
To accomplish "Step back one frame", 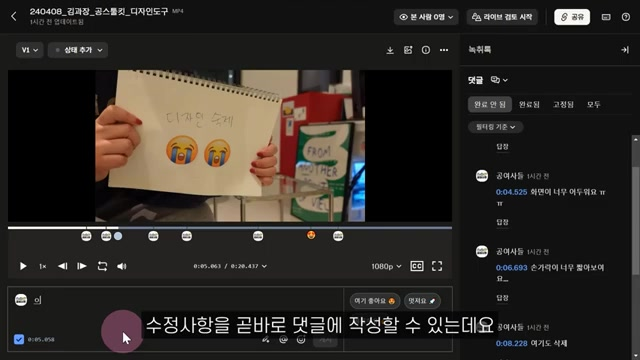I will tap(62, 266).
